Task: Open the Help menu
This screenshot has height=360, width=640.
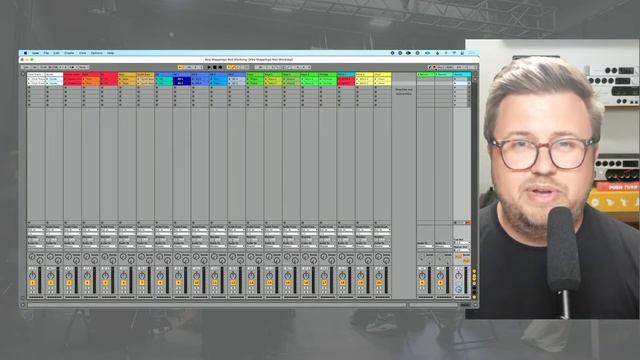Action: 110,53
